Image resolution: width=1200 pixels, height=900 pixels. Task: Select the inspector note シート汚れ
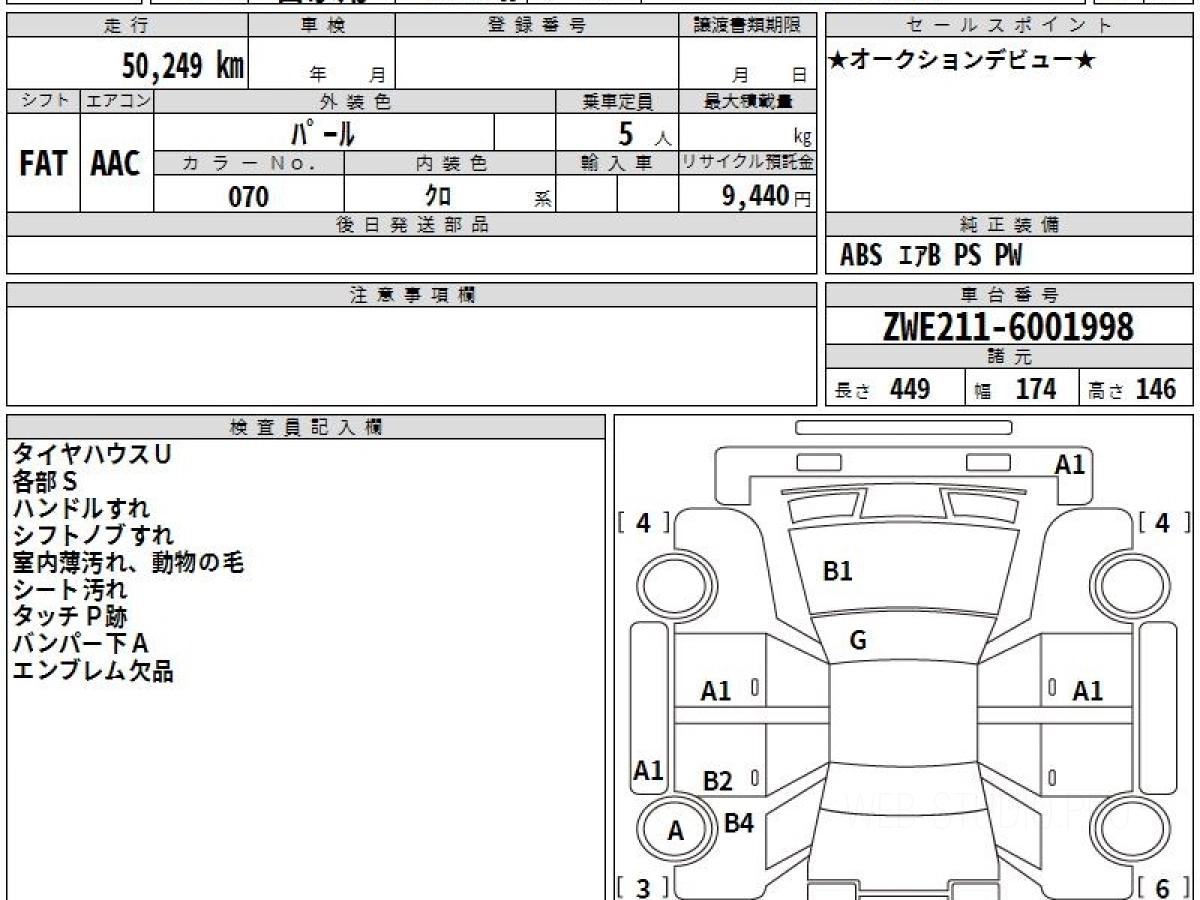(x=70, y=589)
